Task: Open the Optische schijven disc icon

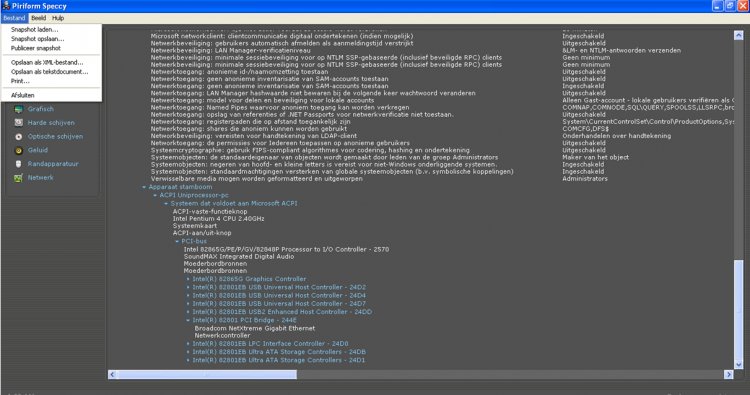Action: [19, 136]
